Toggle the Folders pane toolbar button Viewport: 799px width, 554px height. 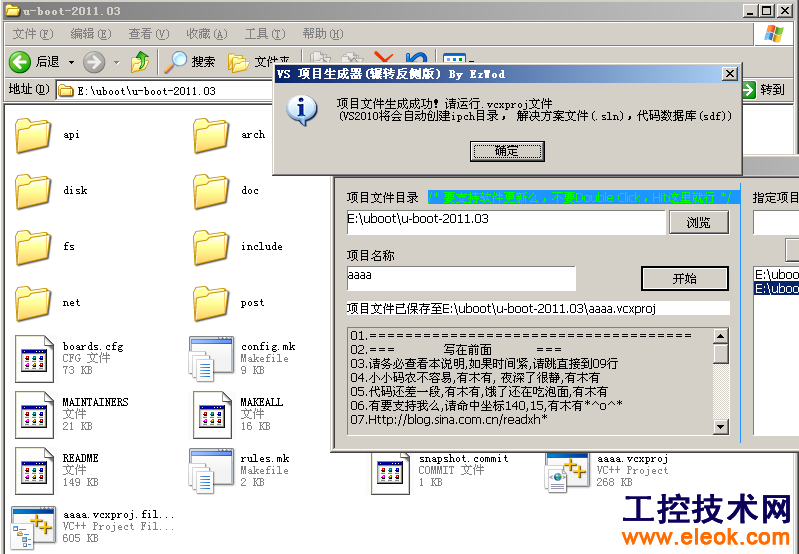tap(258, 62)
